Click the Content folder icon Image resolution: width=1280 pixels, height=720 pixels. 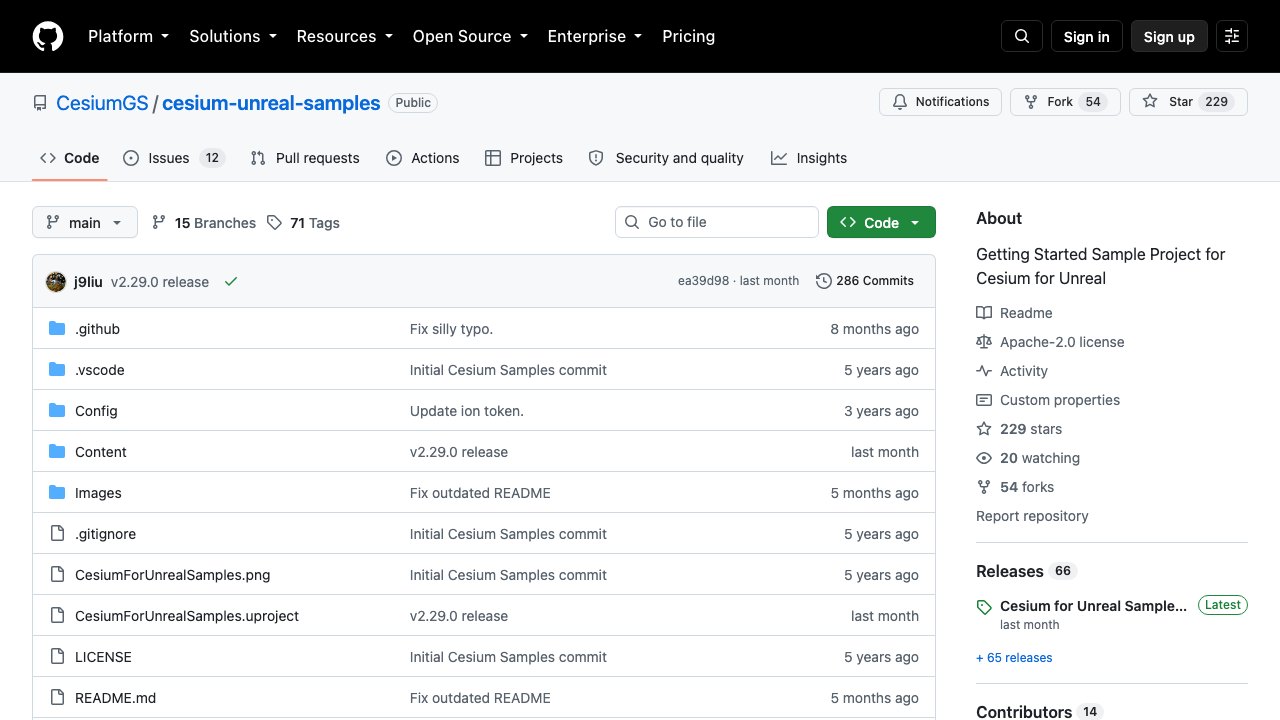pyautogui.click(x=57, y=452)
